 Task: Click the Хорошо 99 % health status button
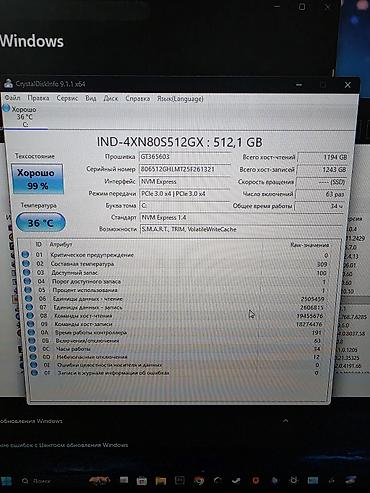pos(37,179)
